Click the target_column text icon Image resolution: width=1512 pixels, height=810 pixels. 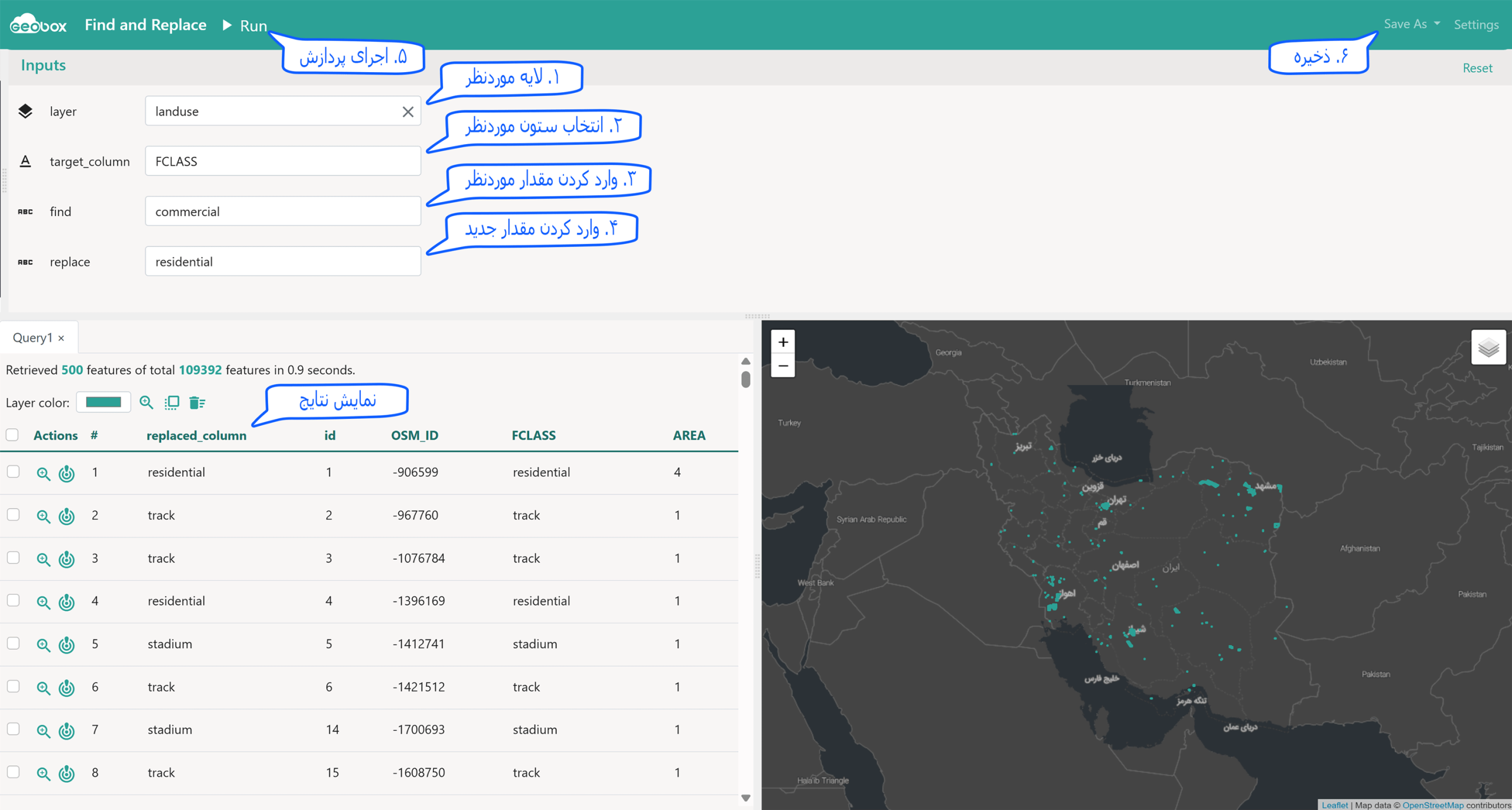pos(25,161)
